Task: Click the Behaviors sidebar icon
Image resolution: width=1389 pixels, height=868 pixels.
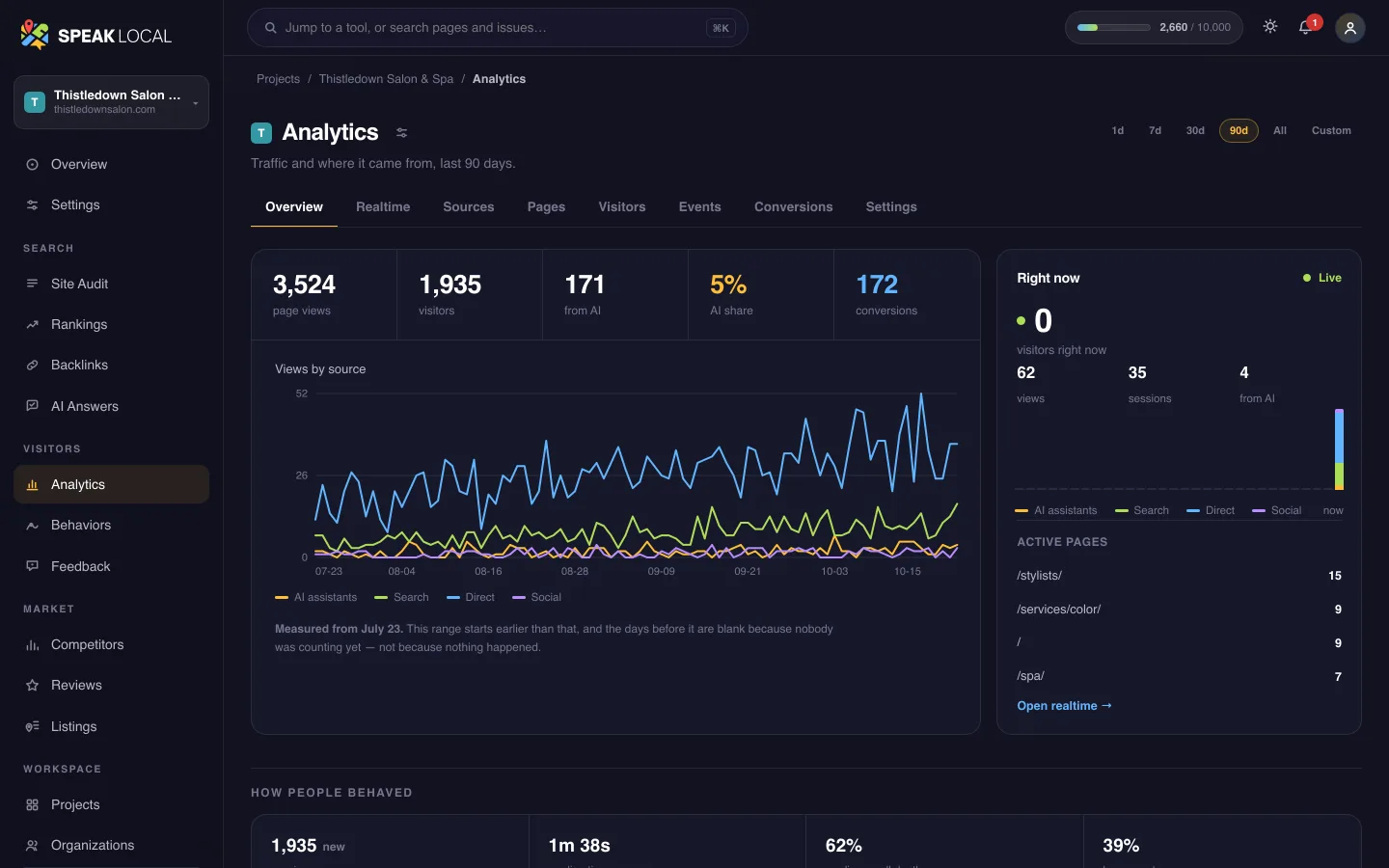Action: click(x=32, y=526)
